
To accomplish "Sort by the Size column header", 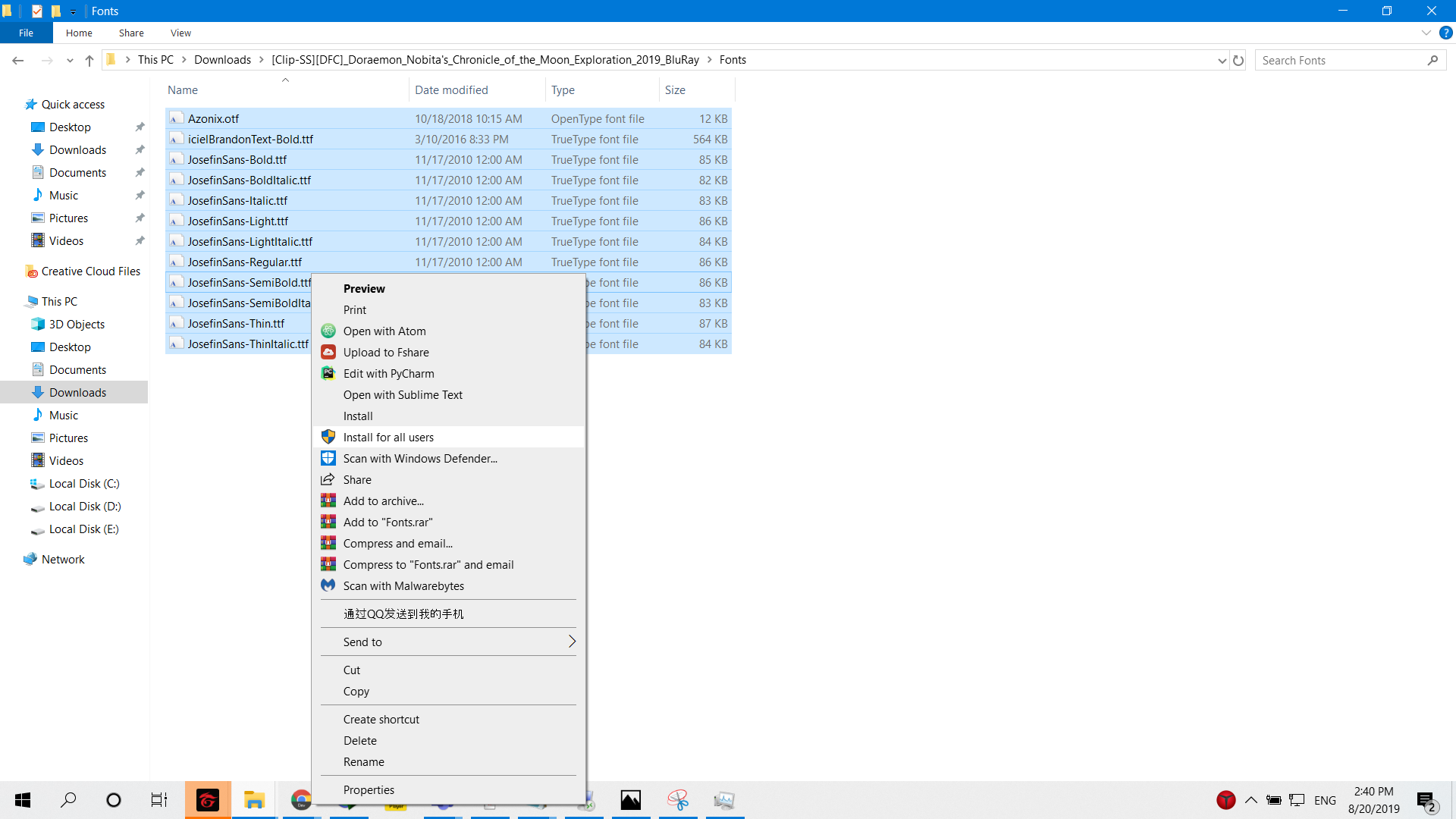I will 696,89.
